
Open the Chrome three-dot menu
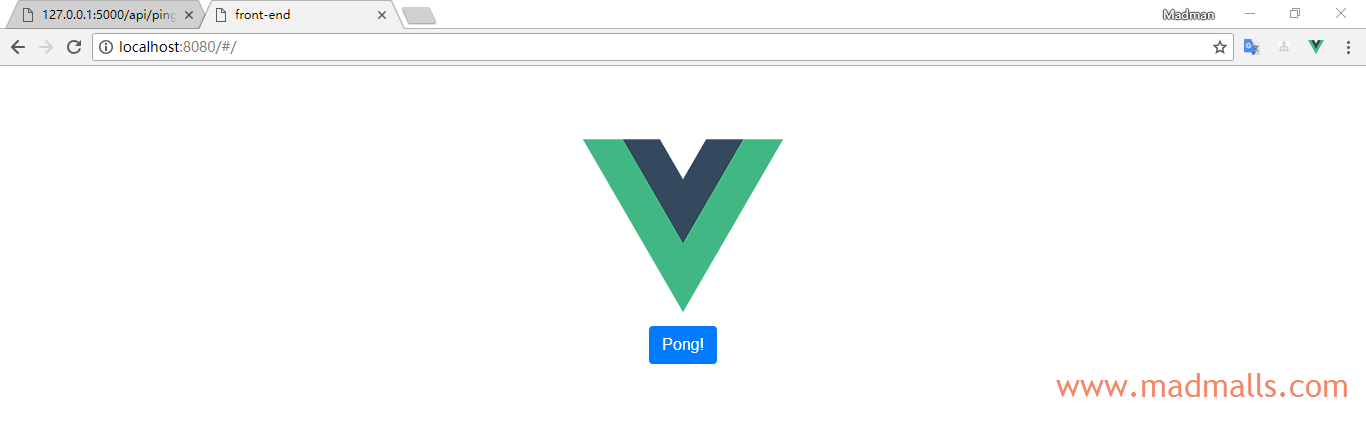1348,47
